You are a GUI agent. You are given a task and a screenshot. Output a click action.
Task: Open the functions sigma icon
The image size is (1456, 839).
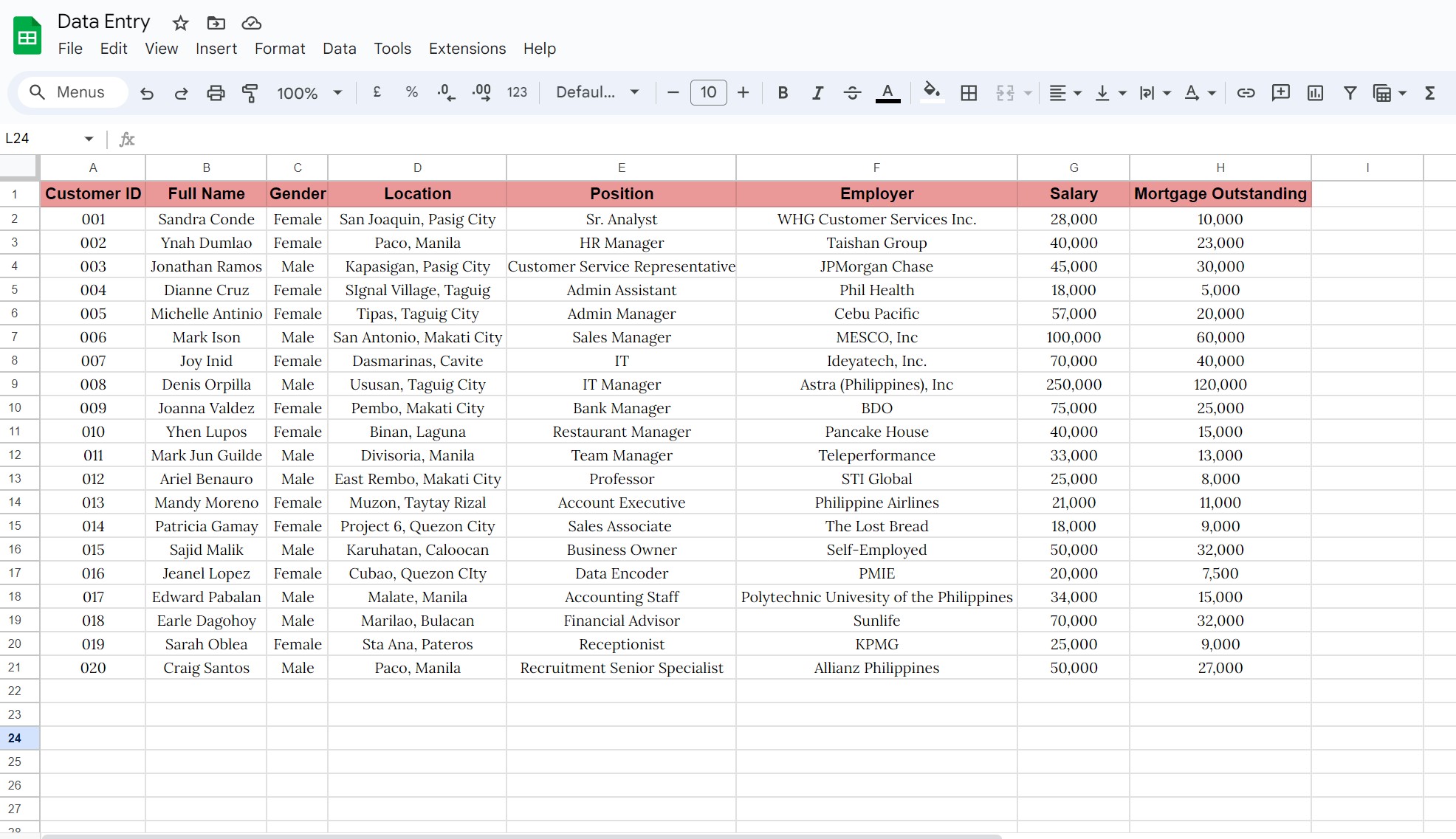[1429, 93]
